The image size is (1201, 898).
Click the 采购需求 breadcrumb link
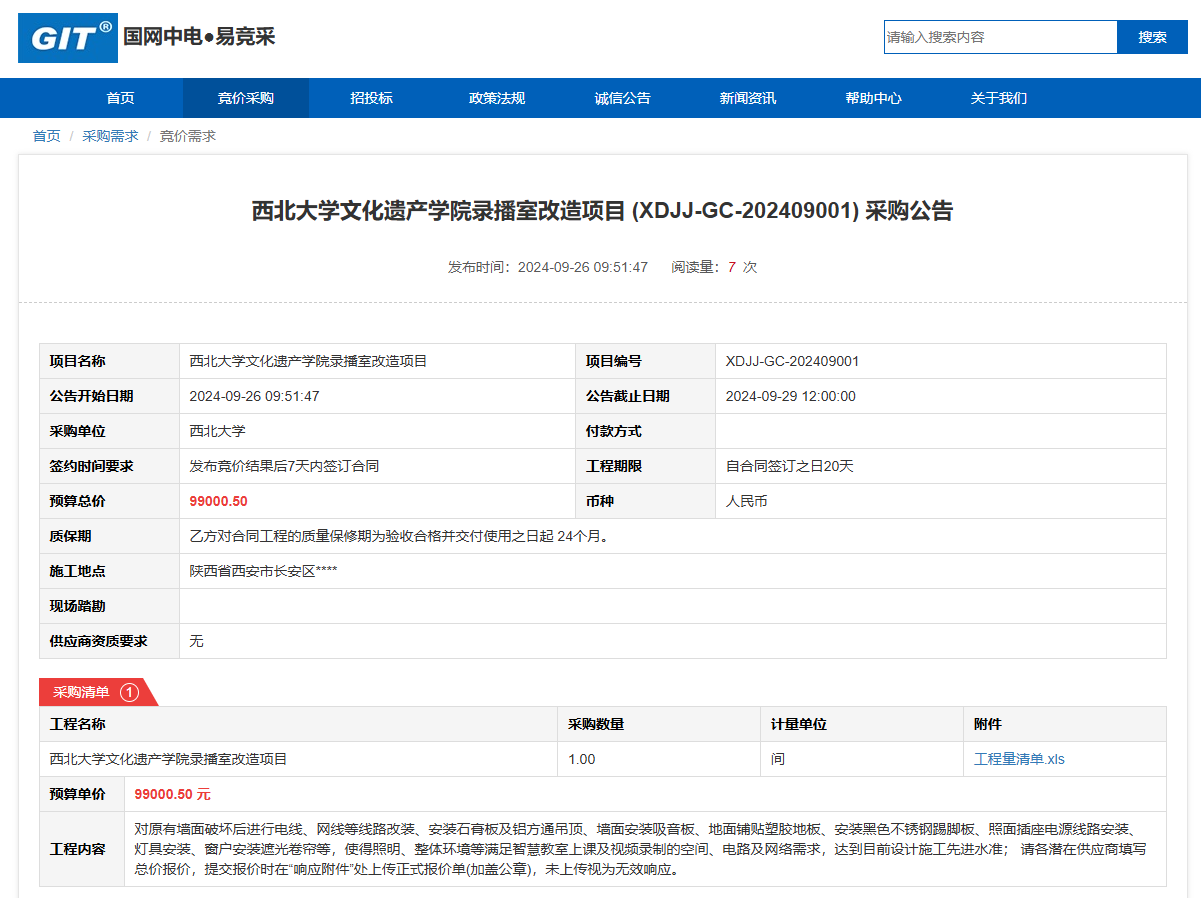(x=110, y=136)
